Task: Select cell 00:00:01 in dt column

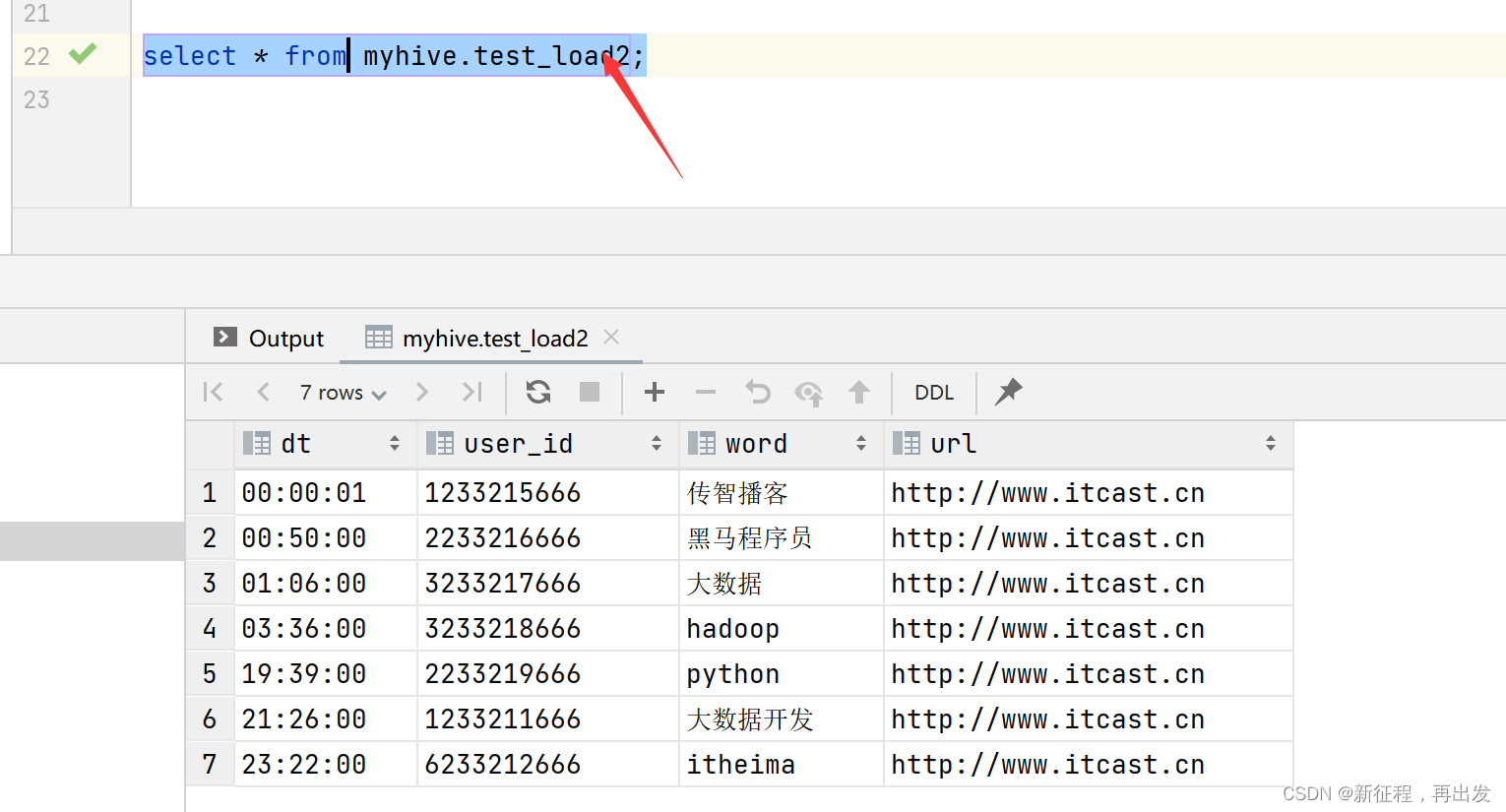Action: click(x=326, y=493)
